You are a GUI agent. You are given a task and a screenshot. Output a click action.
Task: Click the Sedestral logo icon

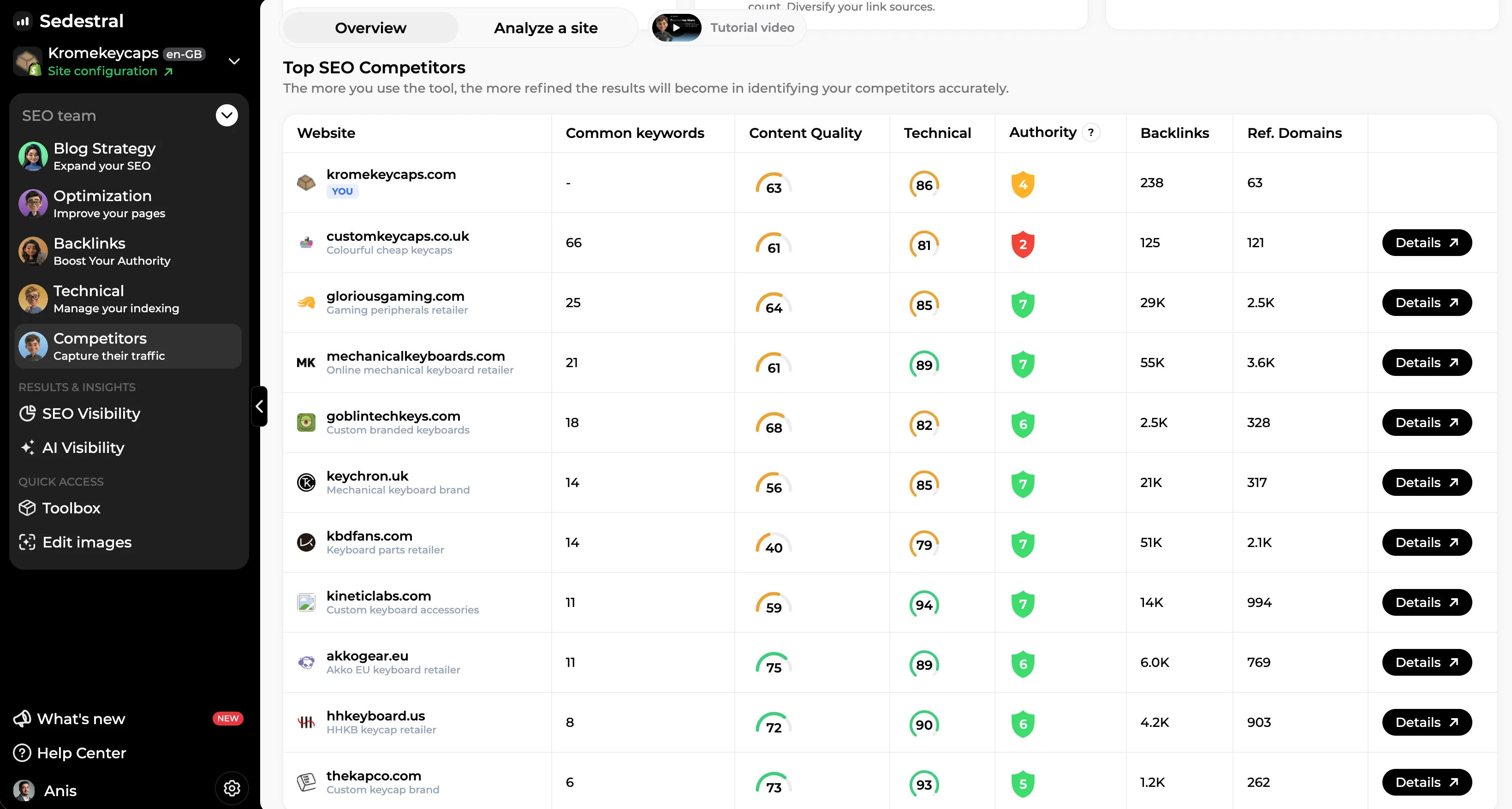(x=23, y=21)
